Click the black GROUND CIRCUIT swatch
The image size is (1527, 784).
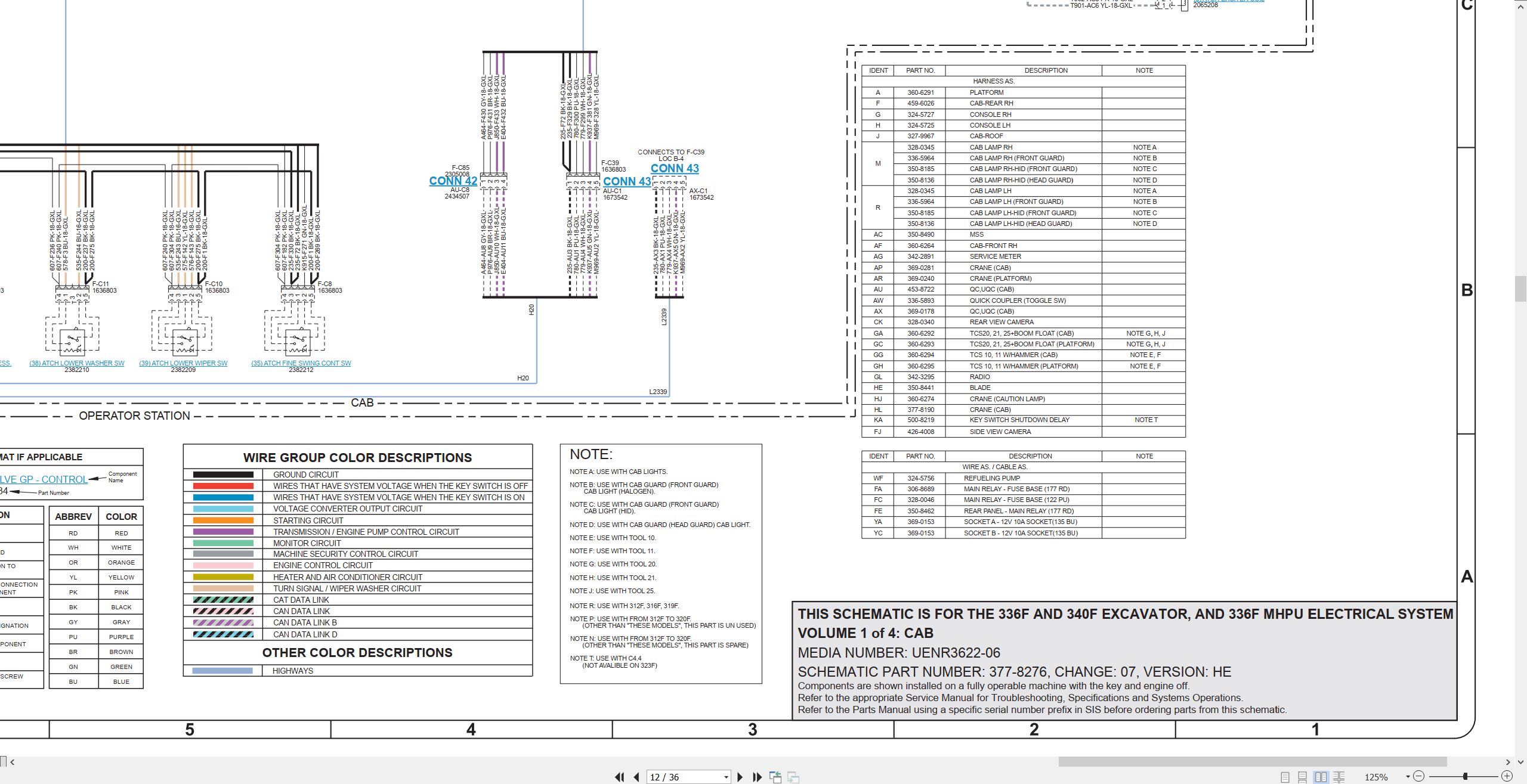click(x=223, y=475)
